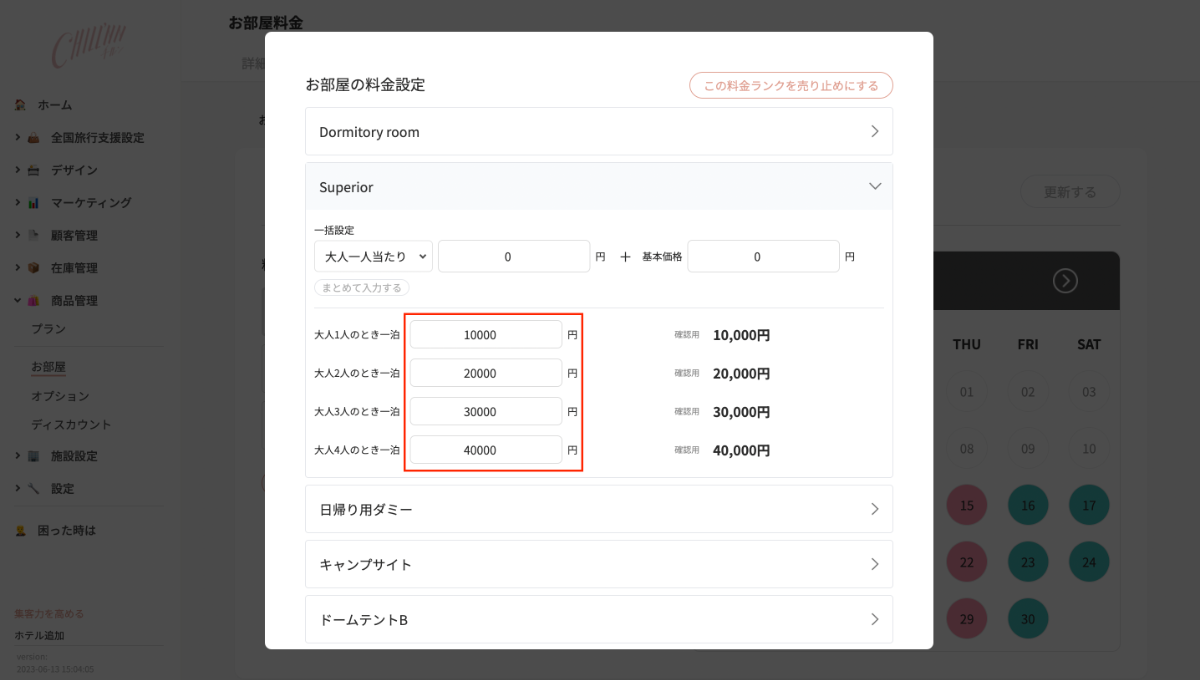Select the ホーム home icon in sidebar
Screen dimensions: 1200x680
point(22,104)
